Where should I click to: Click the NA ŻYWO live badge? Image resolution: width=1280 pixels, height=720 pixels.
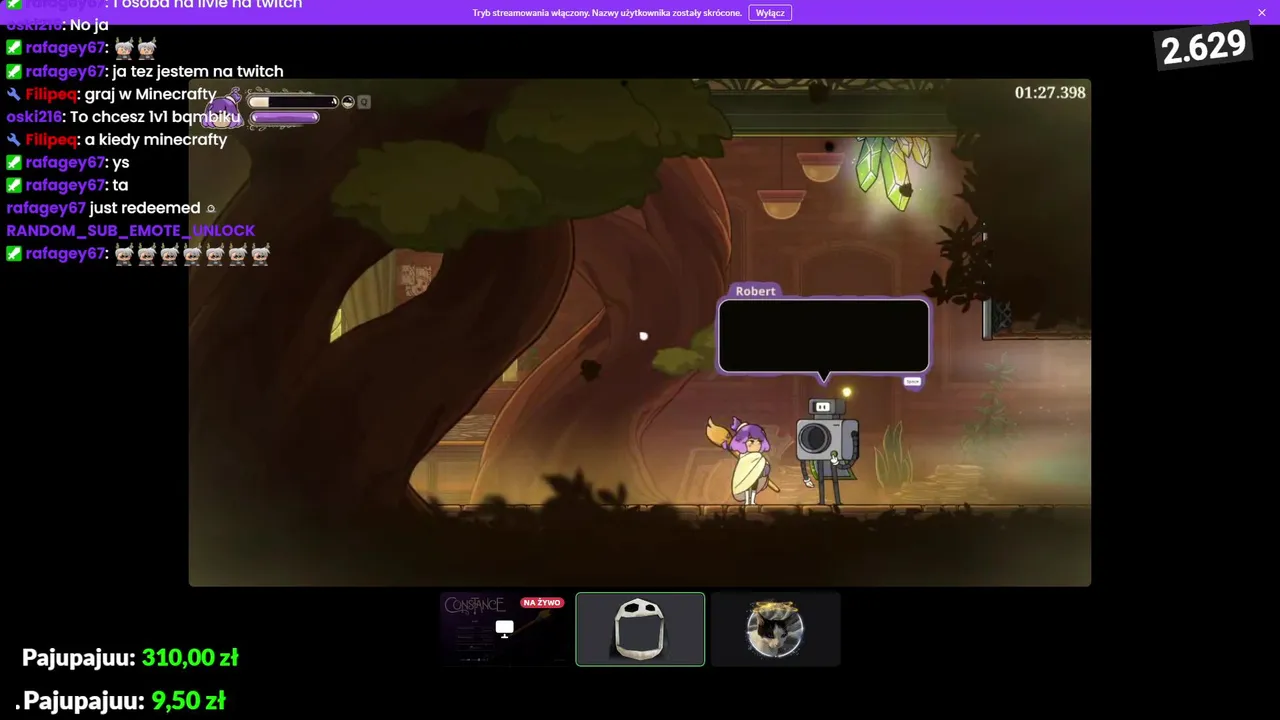542,603
